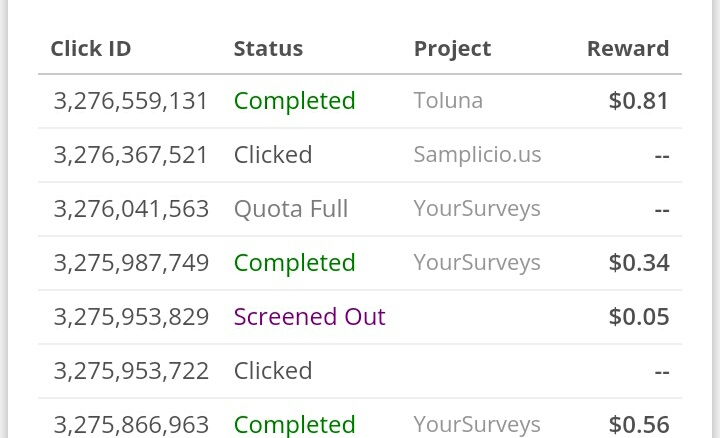Click the Project column header
The image size is (720, 438).
[x=452, y=49]
